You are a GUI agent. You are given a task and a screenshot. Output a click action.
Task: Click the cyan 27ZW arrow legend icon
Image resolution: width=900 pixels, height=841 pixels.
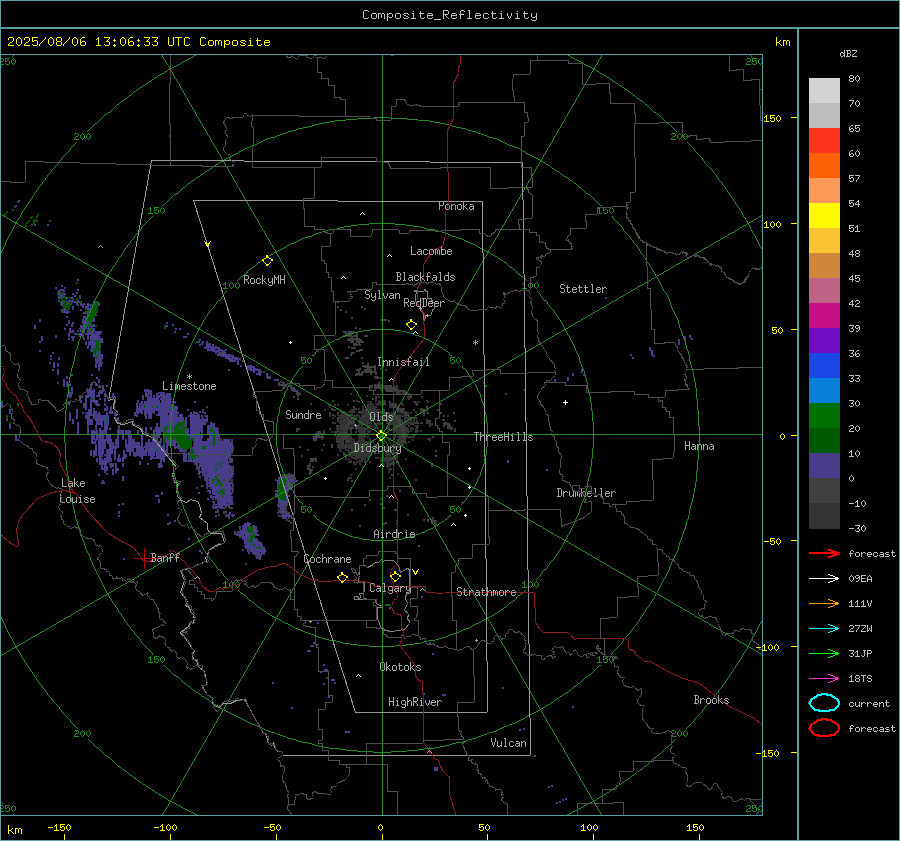click(824, 629)
